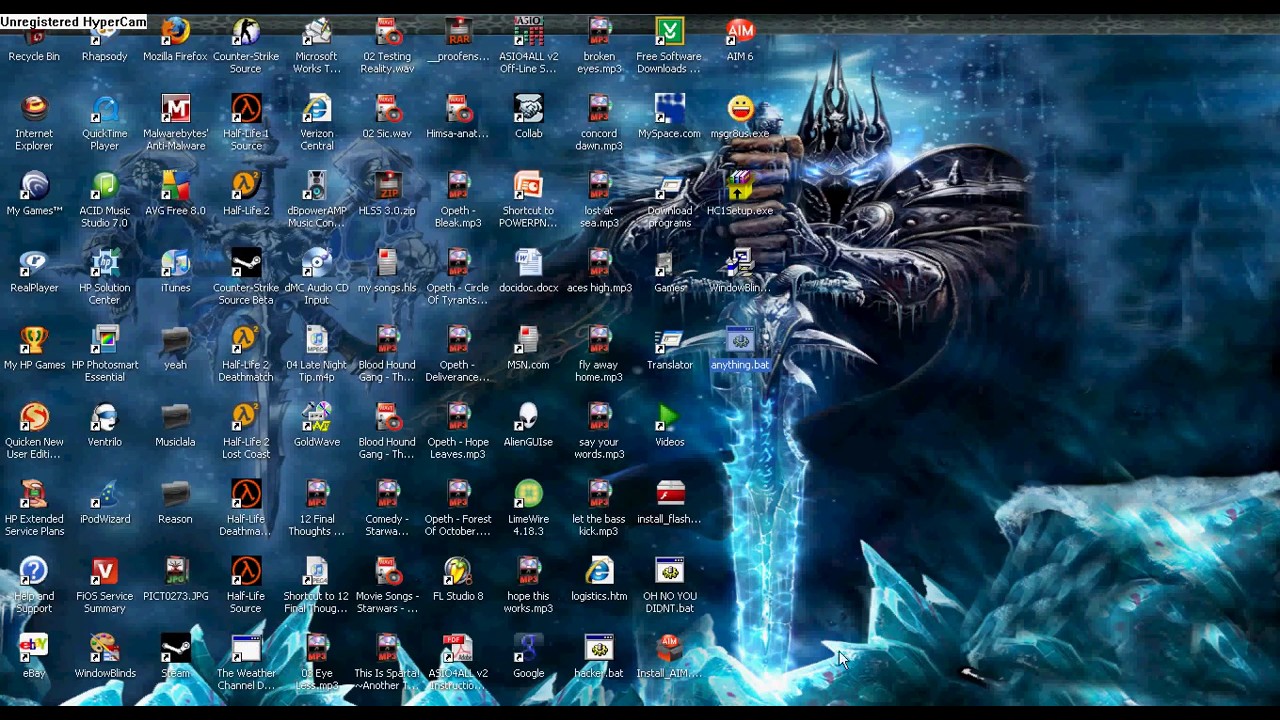Select the ACID Music Studio 7.0 icon
1280x720 pixels.
click(x=105, y=199)
